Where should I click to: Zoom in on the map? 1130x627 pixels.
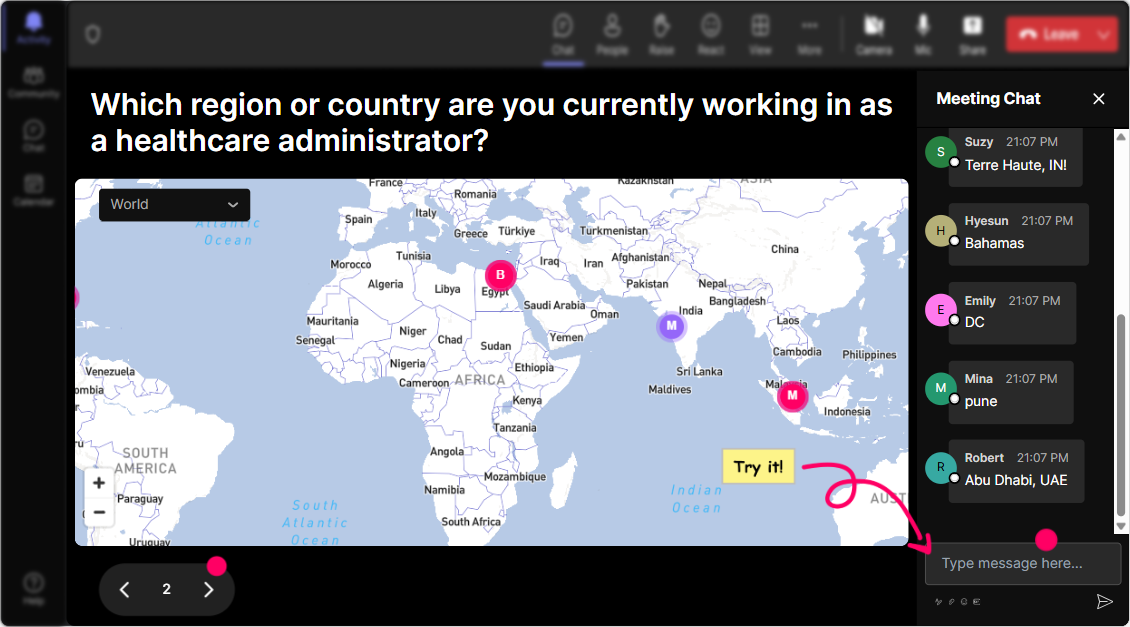pos(99,483)
